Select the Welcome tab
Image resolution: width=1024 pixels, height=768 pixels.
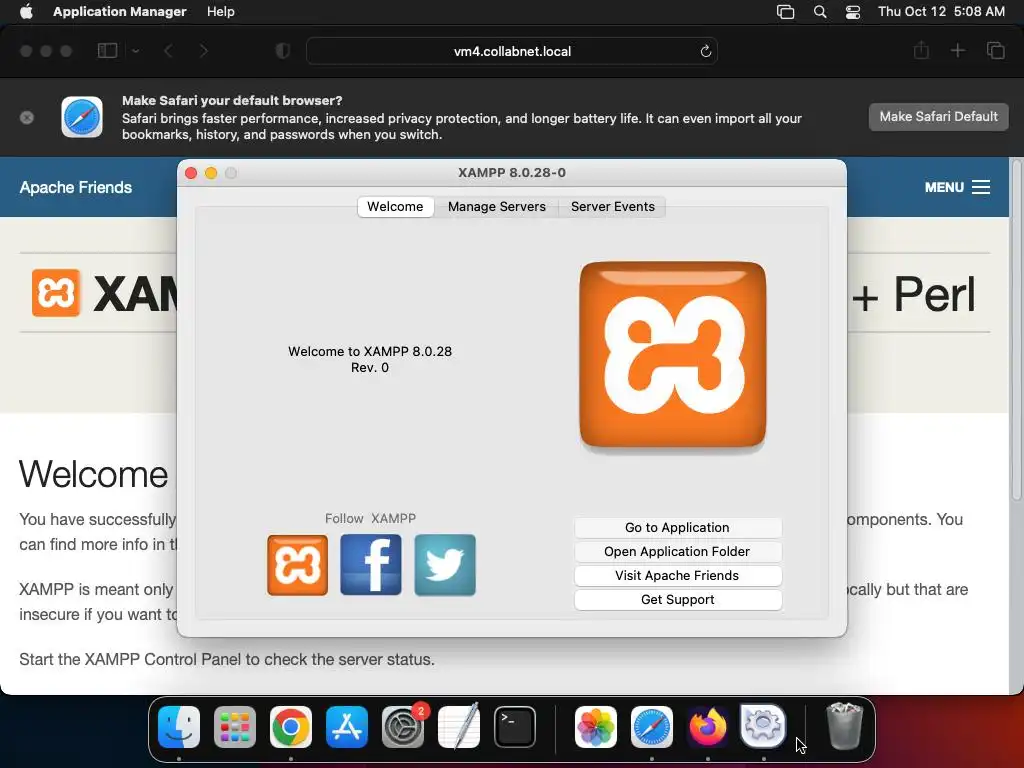pos(395,206)
